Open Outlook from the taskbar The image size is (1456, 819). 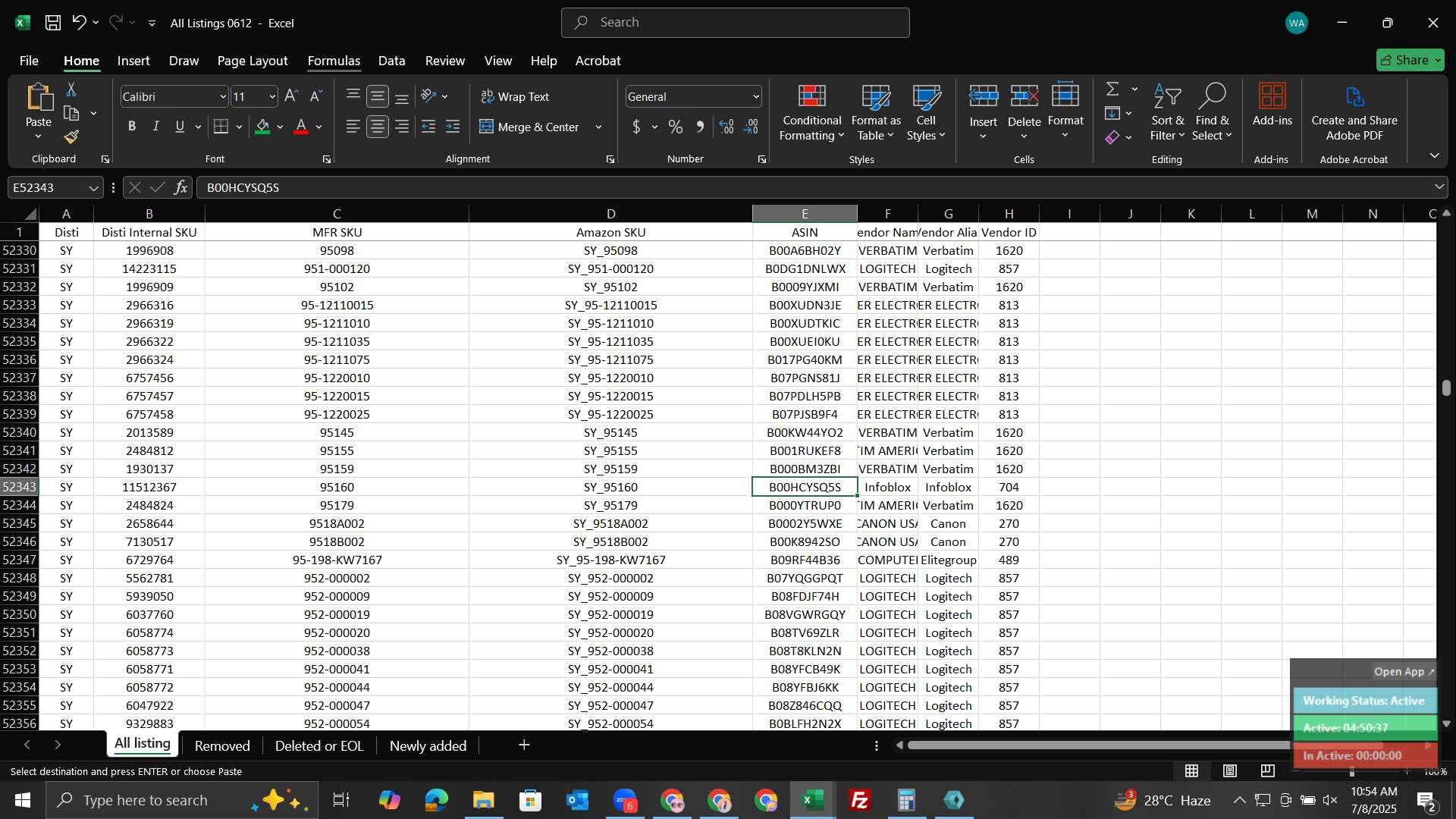tap(577, 800)
